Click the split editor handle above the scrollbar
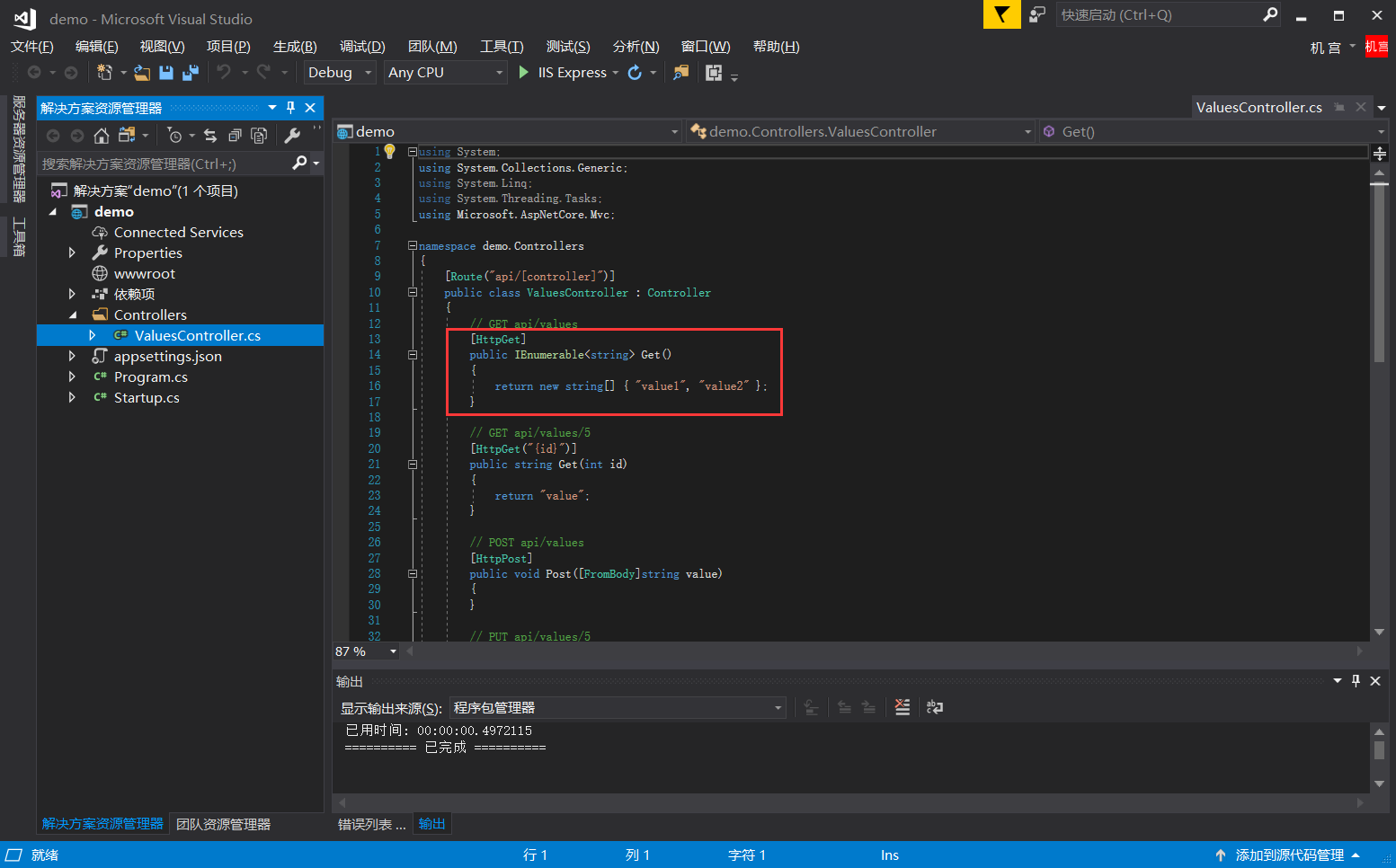Viewport: 1396px width, 868px height. pyautogui.click(x=1379, y=154)
